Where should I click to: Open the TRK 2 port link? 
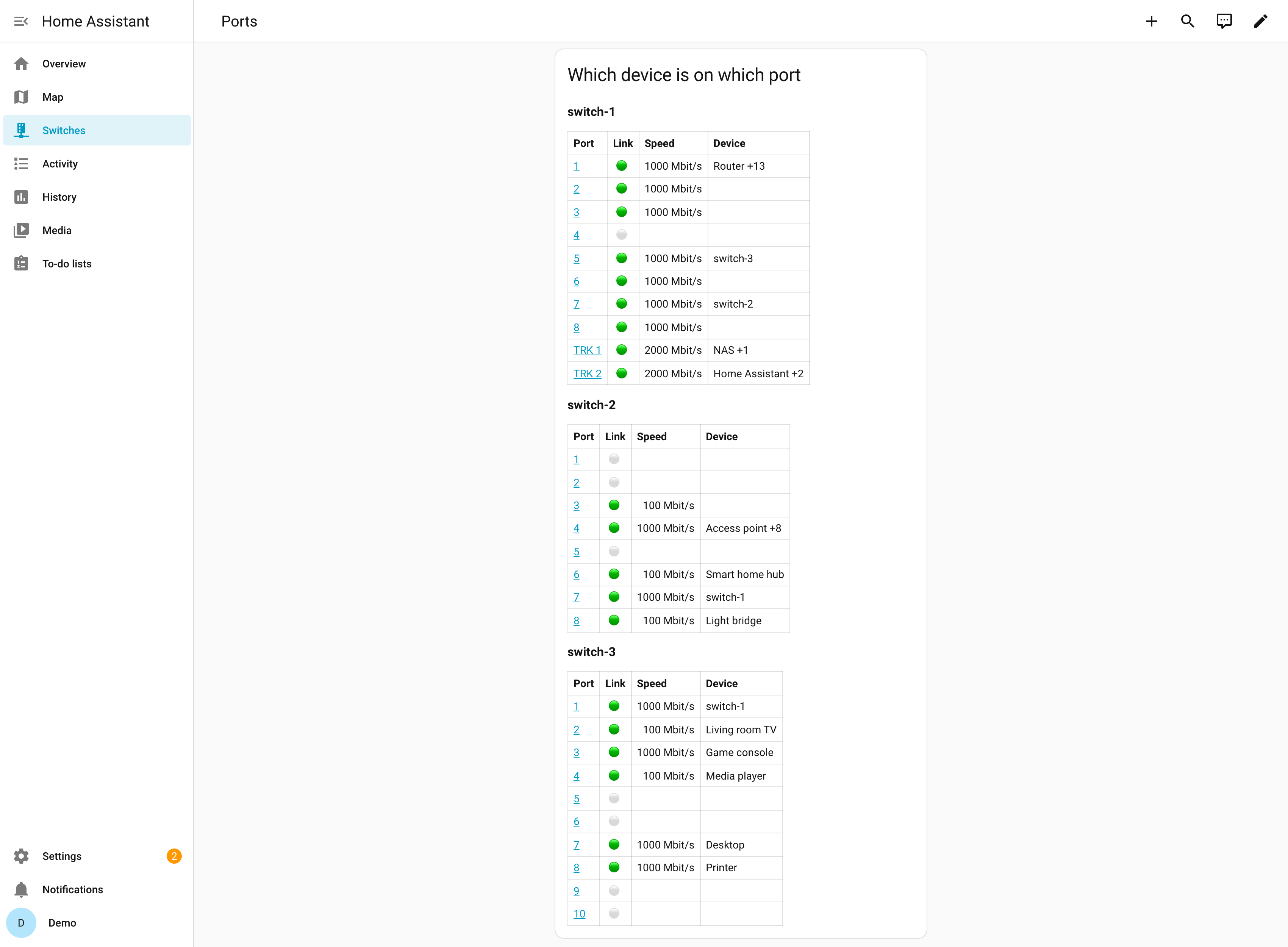pyautogui.click(x=587, y=374)
